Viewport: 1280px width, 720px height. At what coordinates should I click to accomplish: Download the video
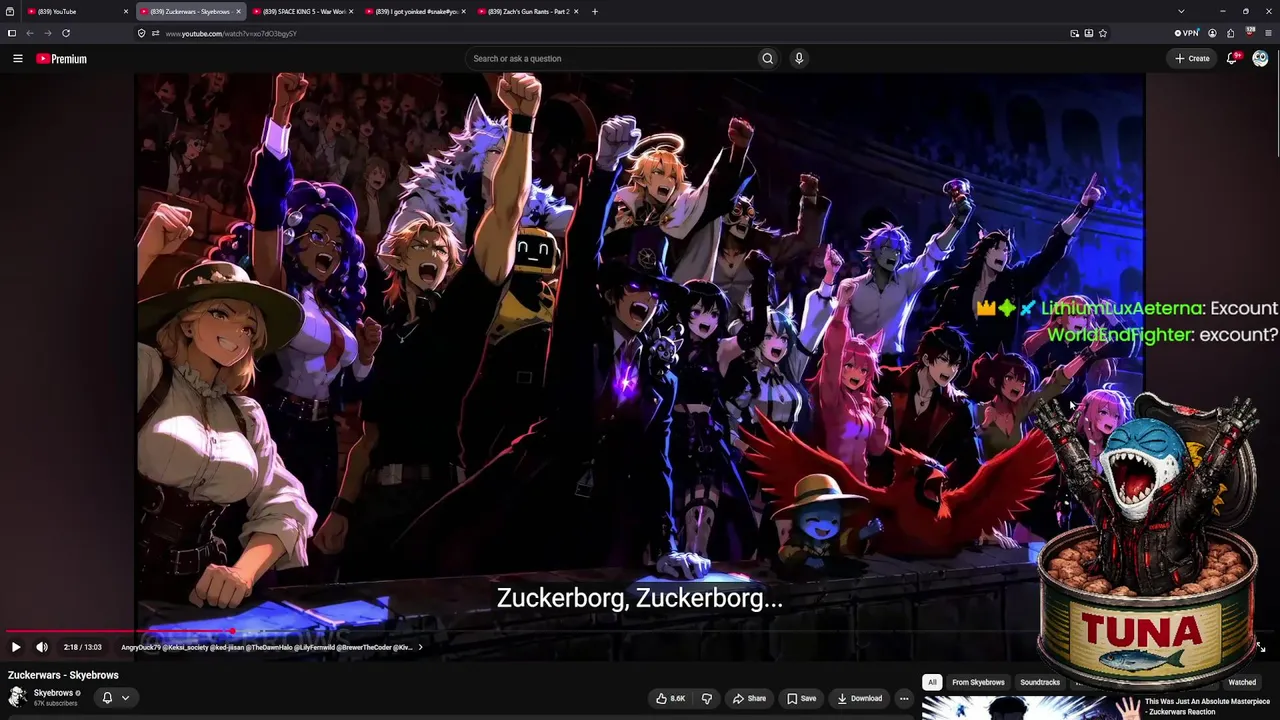[x=860, y=698]
